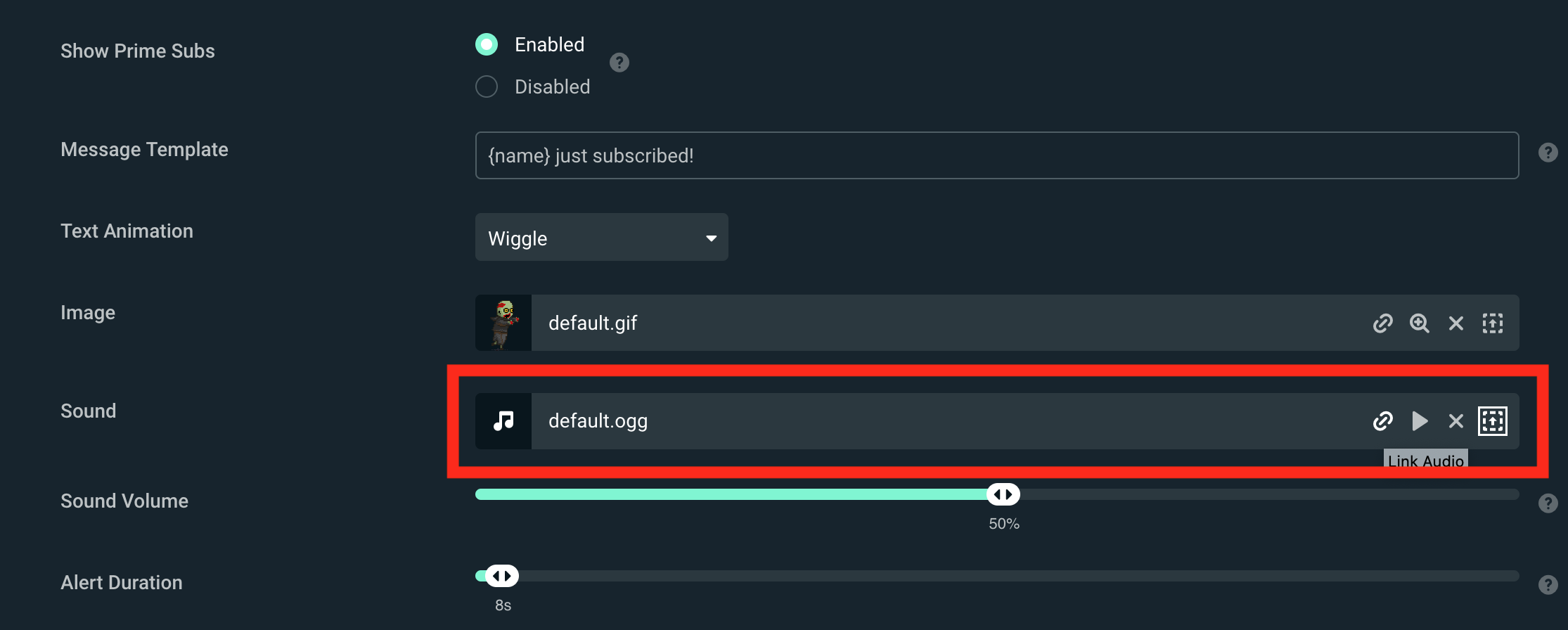Viewport: 1568px width, 630px height.
Task: Zoom preview of the default.gif image
Action: point(1419,323)
